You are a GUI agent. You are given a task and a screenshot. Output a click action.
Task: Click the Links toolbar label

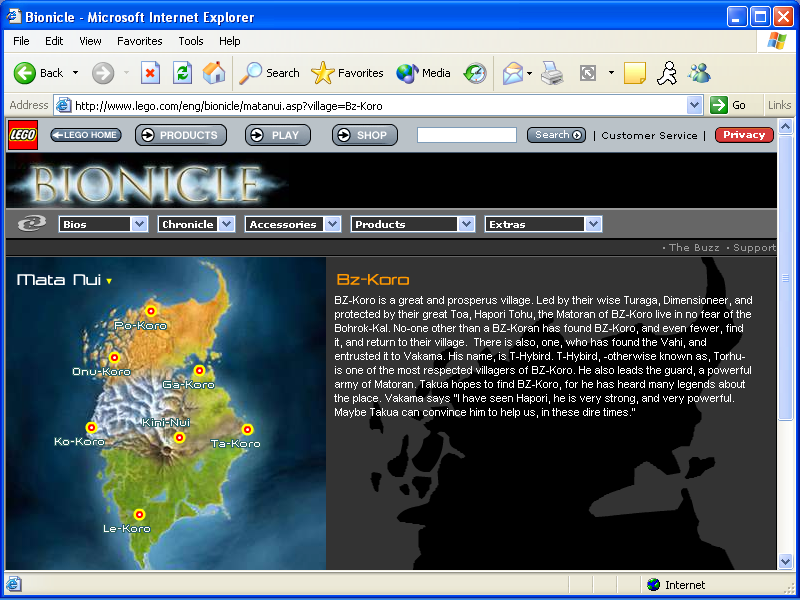tap(779, 105)
